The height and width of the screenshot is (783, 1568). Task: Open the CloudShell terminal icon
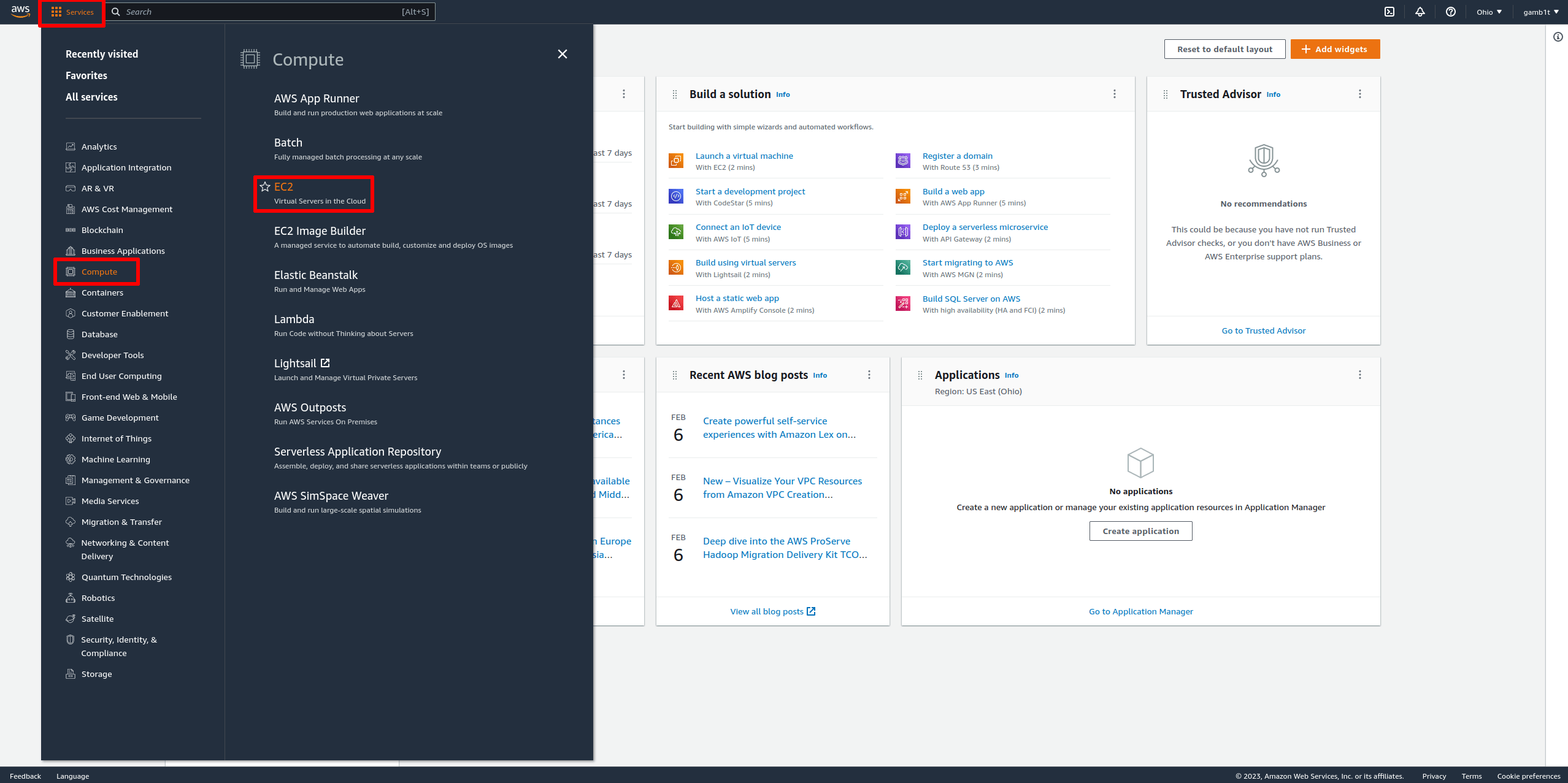[1389, 12]
